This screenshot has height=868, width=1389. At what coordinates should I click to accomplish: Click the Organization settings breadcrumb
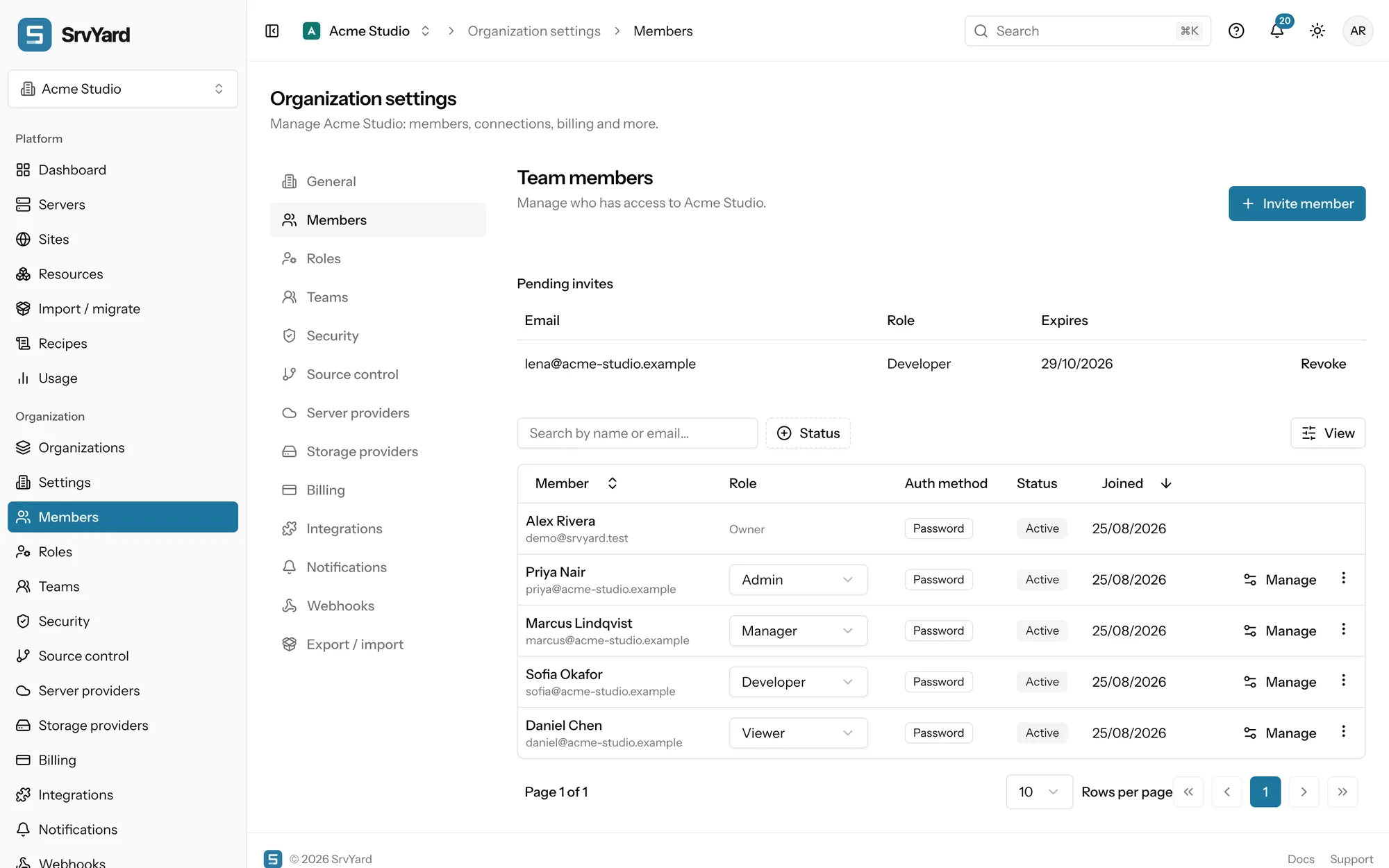coord(534,31)
